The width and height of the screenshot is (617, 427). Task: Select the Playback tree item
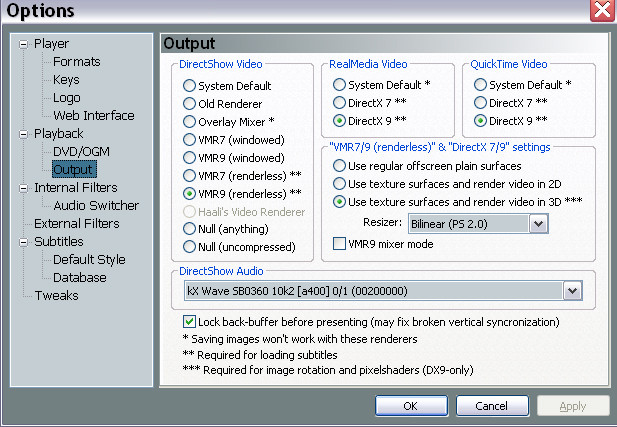[x=58, y=134]
